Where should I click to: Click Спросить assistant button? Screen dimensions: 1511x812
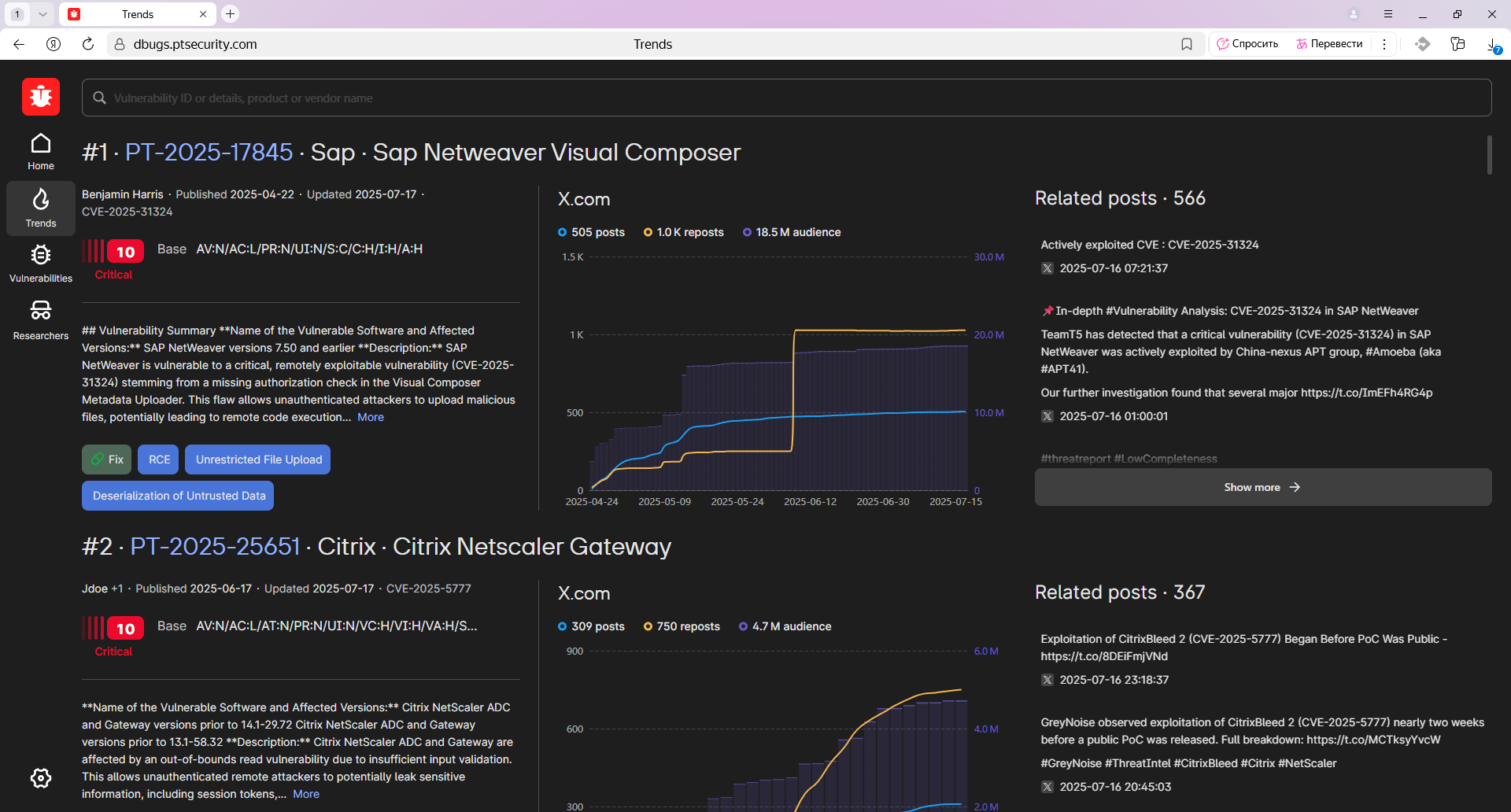click(x=1248, y=44)
